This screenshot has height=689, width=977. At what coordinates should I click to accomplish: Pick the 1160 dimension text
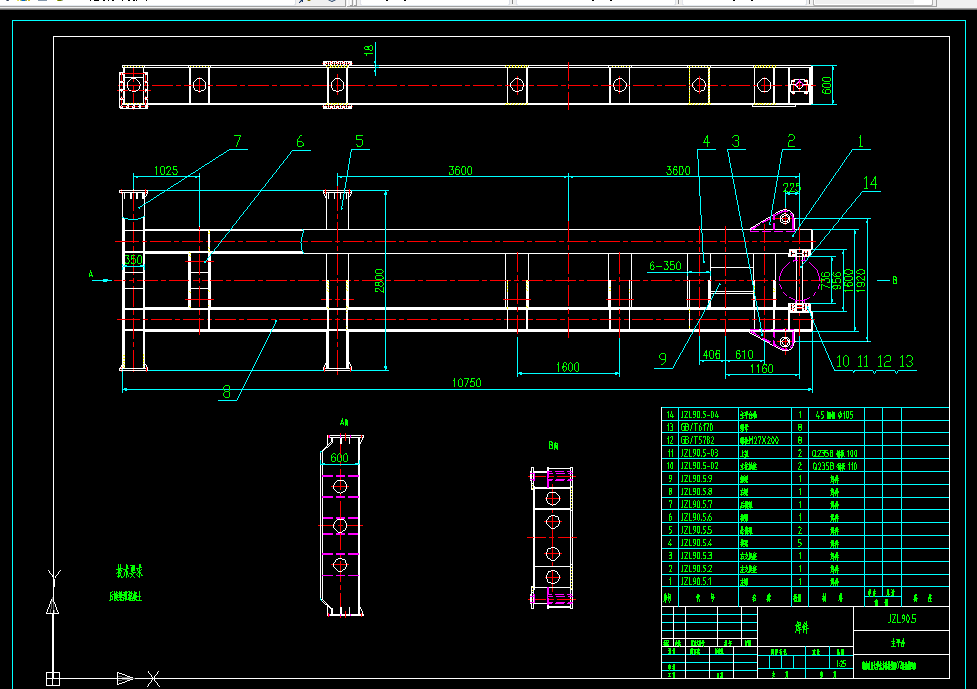pos(761,368)
